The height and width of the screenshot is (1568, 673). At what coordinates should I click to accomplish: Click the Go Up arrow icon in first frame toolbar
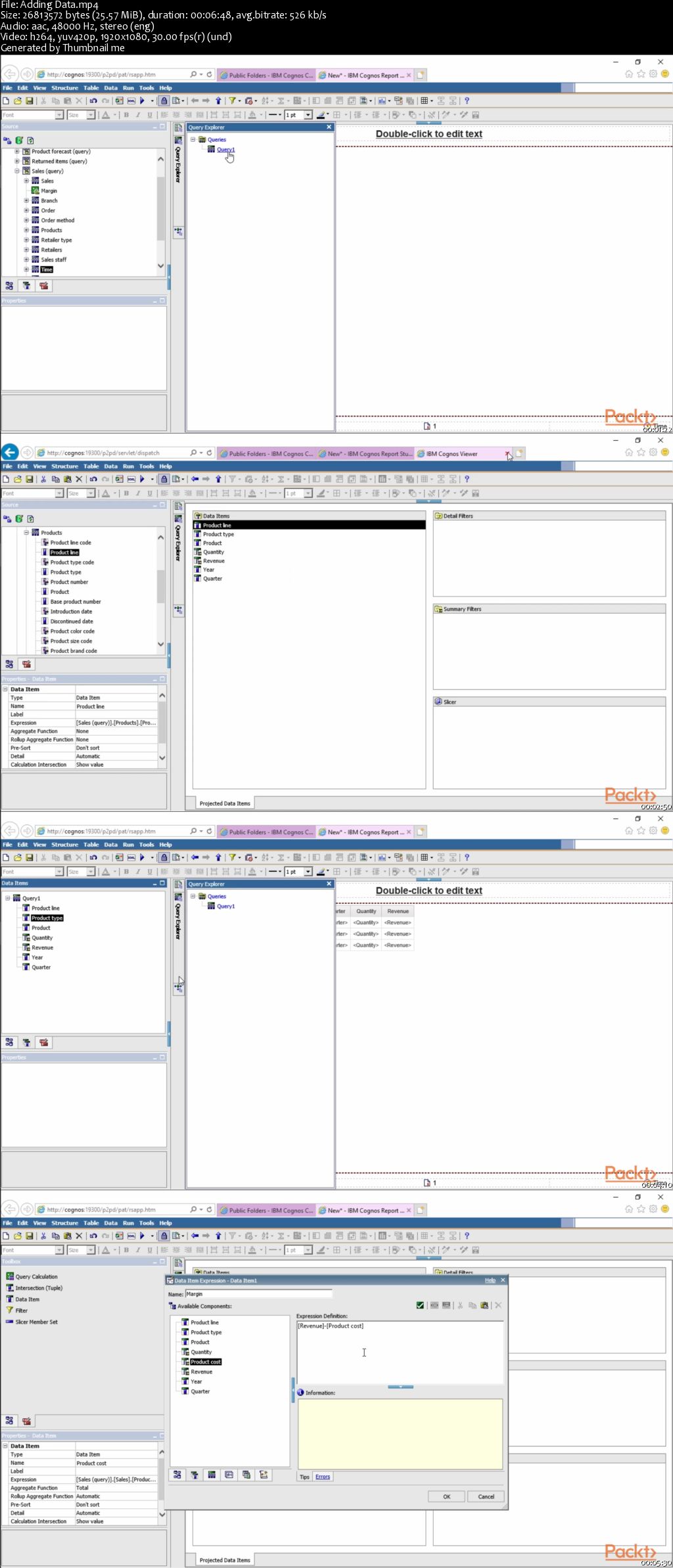click(218, 101)
